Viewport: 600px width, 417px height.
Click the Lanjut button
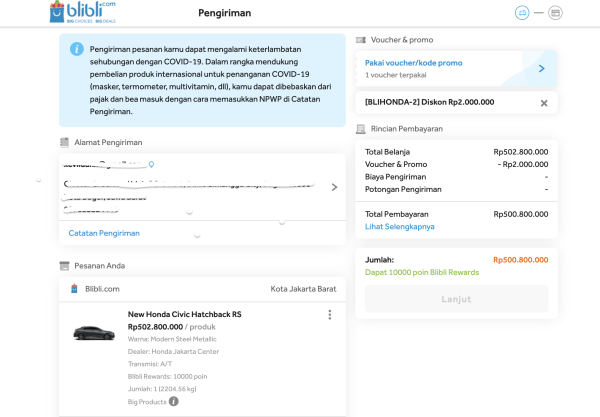pyautogui.click(x=457, y=299)
